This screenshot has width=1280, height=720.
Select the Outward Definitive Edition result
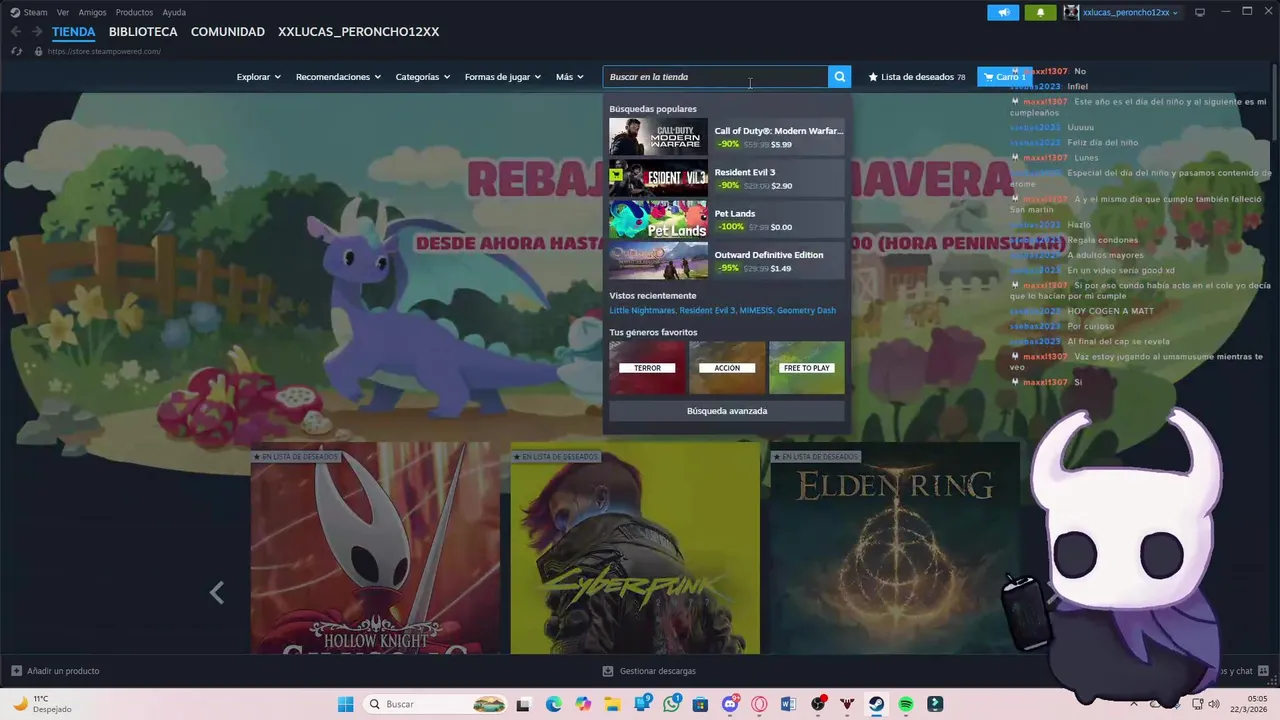click(x=727, y=261)
